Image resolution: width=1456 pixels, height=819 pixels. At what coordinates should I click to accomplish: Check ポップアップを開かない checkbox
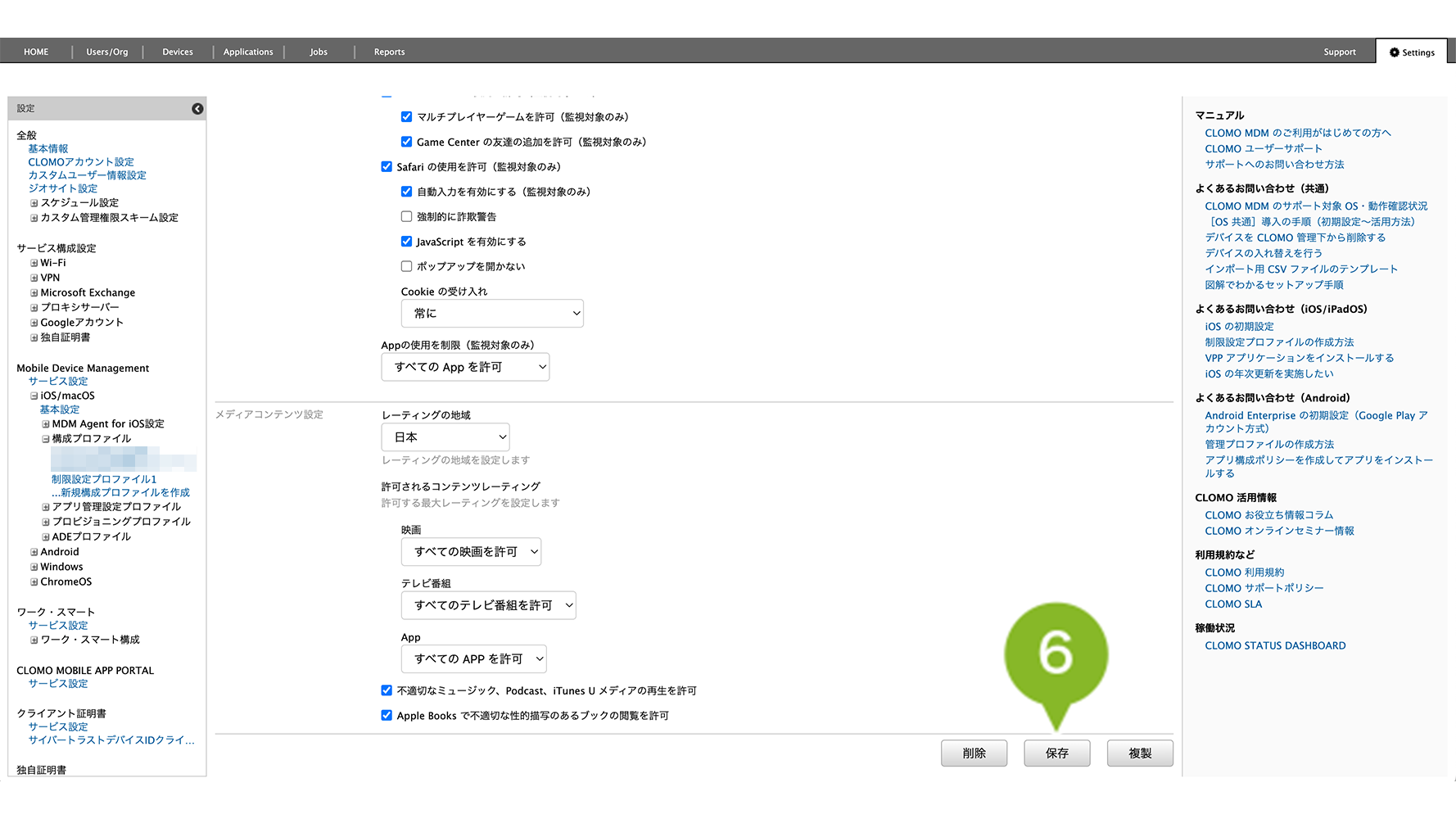click(x=406, y=266)
